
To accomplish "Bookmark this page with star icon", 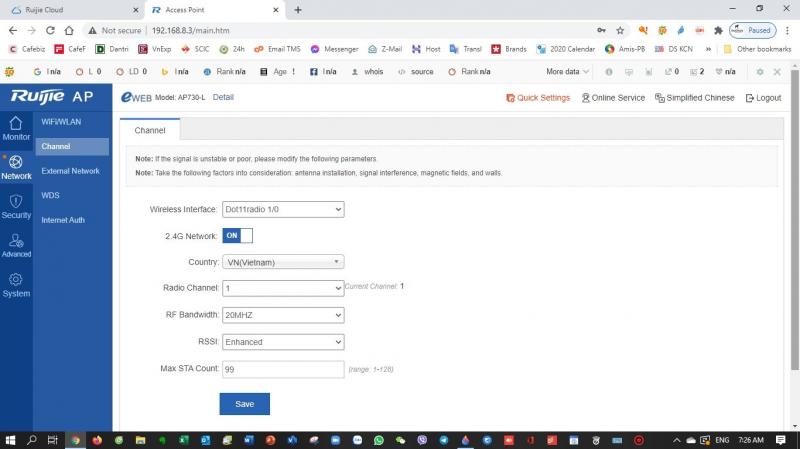I will coord(620,31).
